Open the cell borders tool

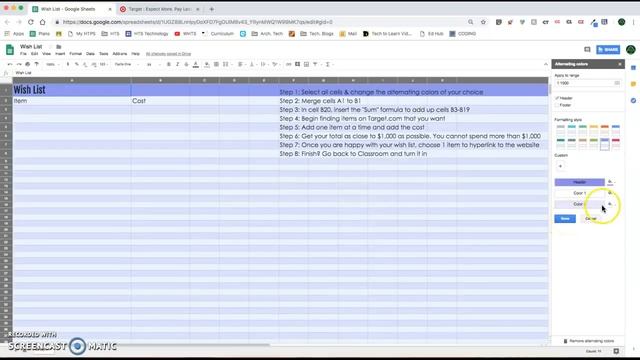(x=216, y=64)
